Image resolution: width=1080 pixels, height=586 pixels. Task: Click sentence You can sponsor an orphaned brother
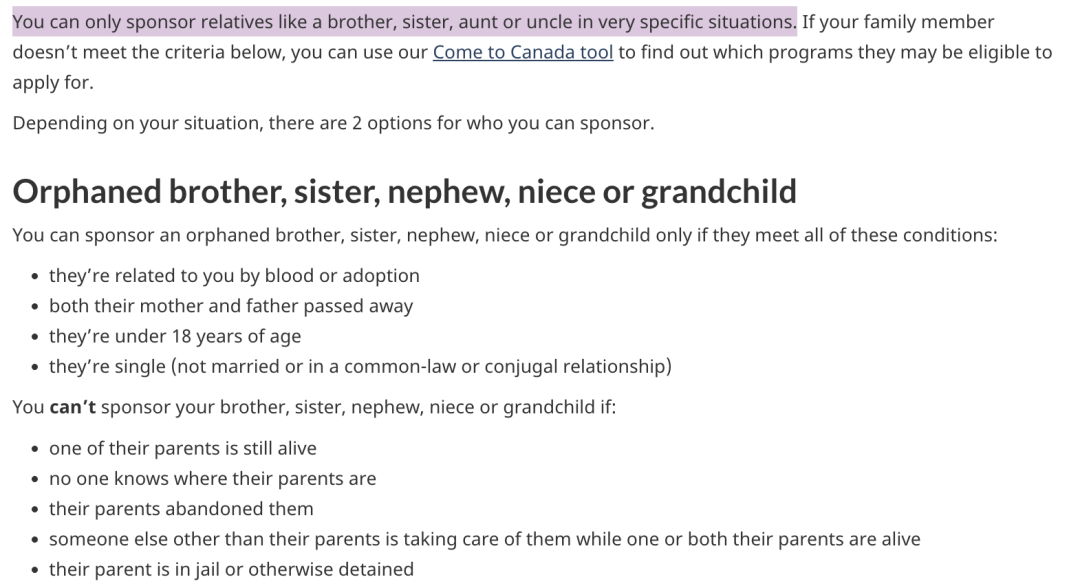(504, 236)
